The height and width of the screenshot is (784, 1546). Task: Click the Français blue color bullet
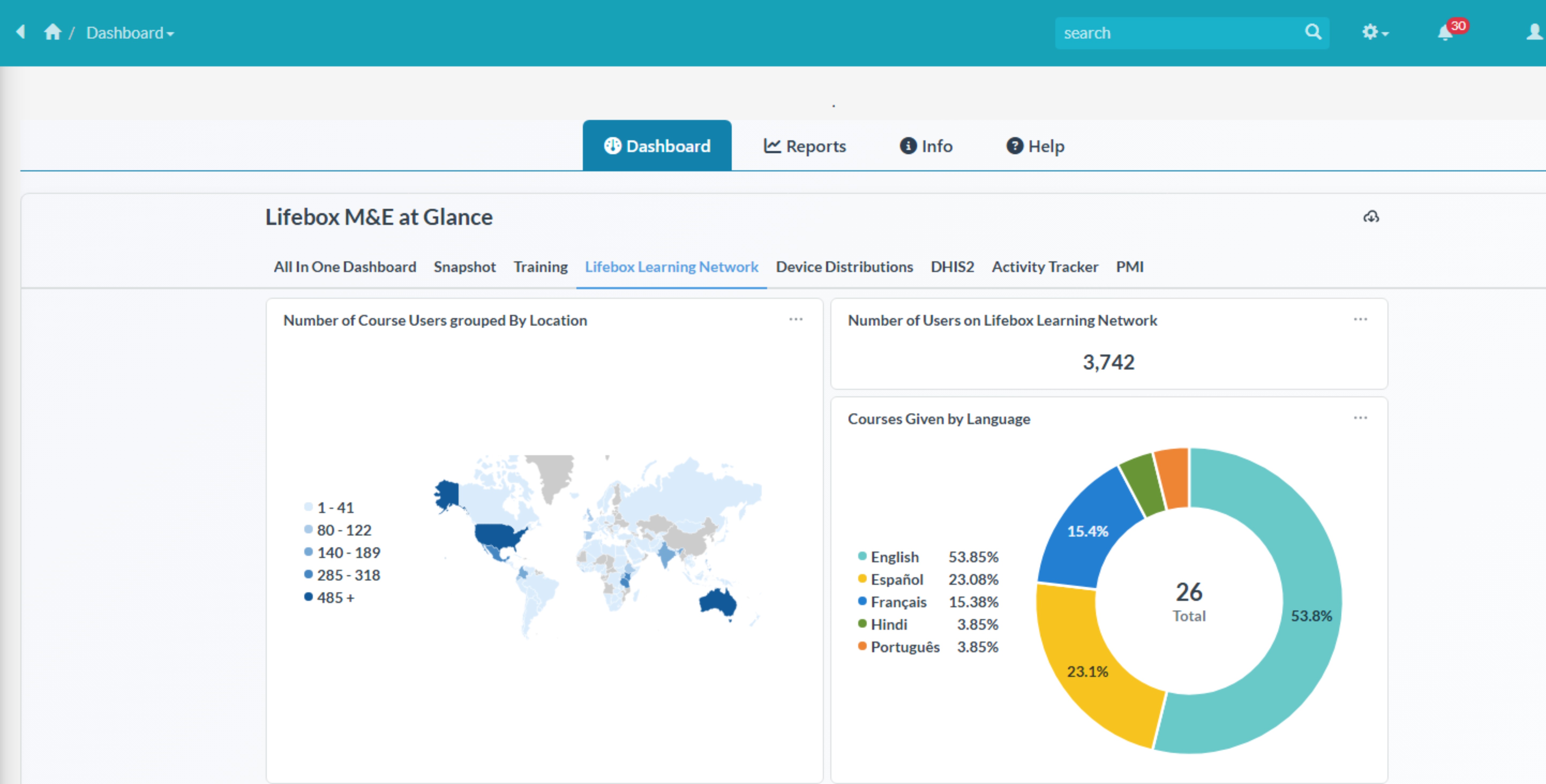click(x=862, y=602)
